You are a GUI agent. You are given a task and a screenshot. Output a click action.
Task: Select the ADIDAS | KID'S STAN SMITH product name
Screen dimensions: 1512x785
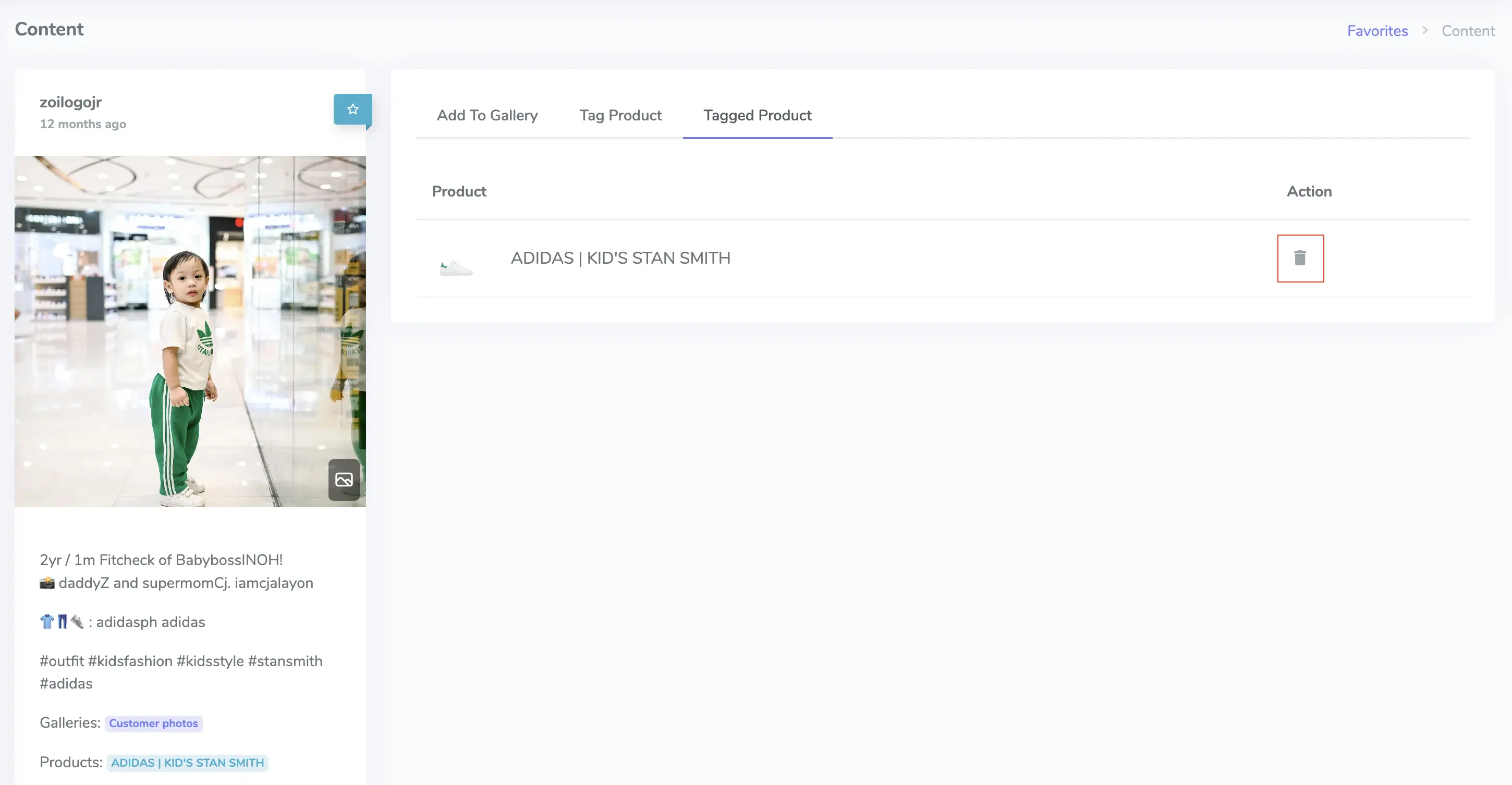pos(620,257)
